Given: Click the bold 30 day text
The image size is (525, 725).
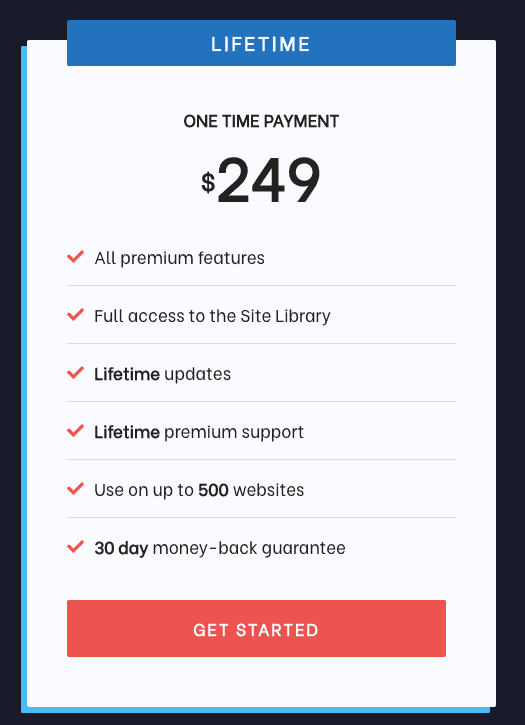Looking at the screenshot, I should coord(121,548).
